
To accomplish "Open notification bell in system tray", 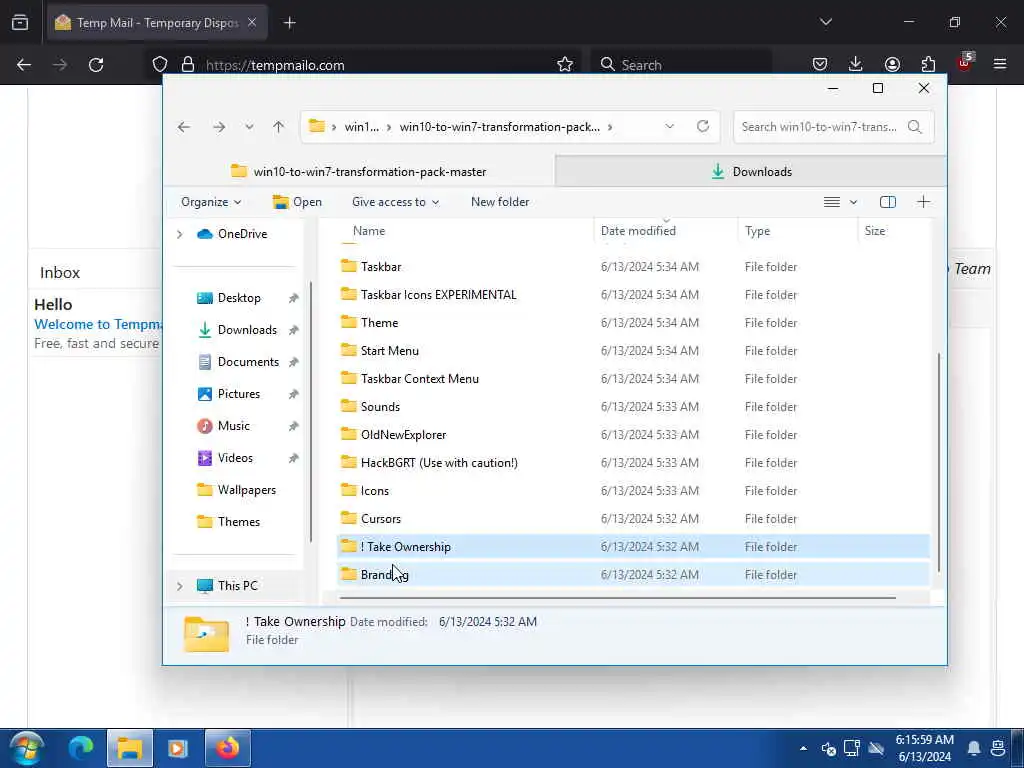I will click(974, 748).
